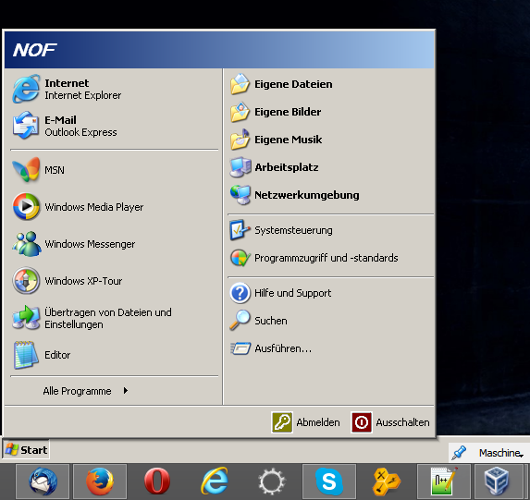Open Editor notepad application
Image resolution: width=530 pixels, height=500 pixels.
(x=113, y=355)
